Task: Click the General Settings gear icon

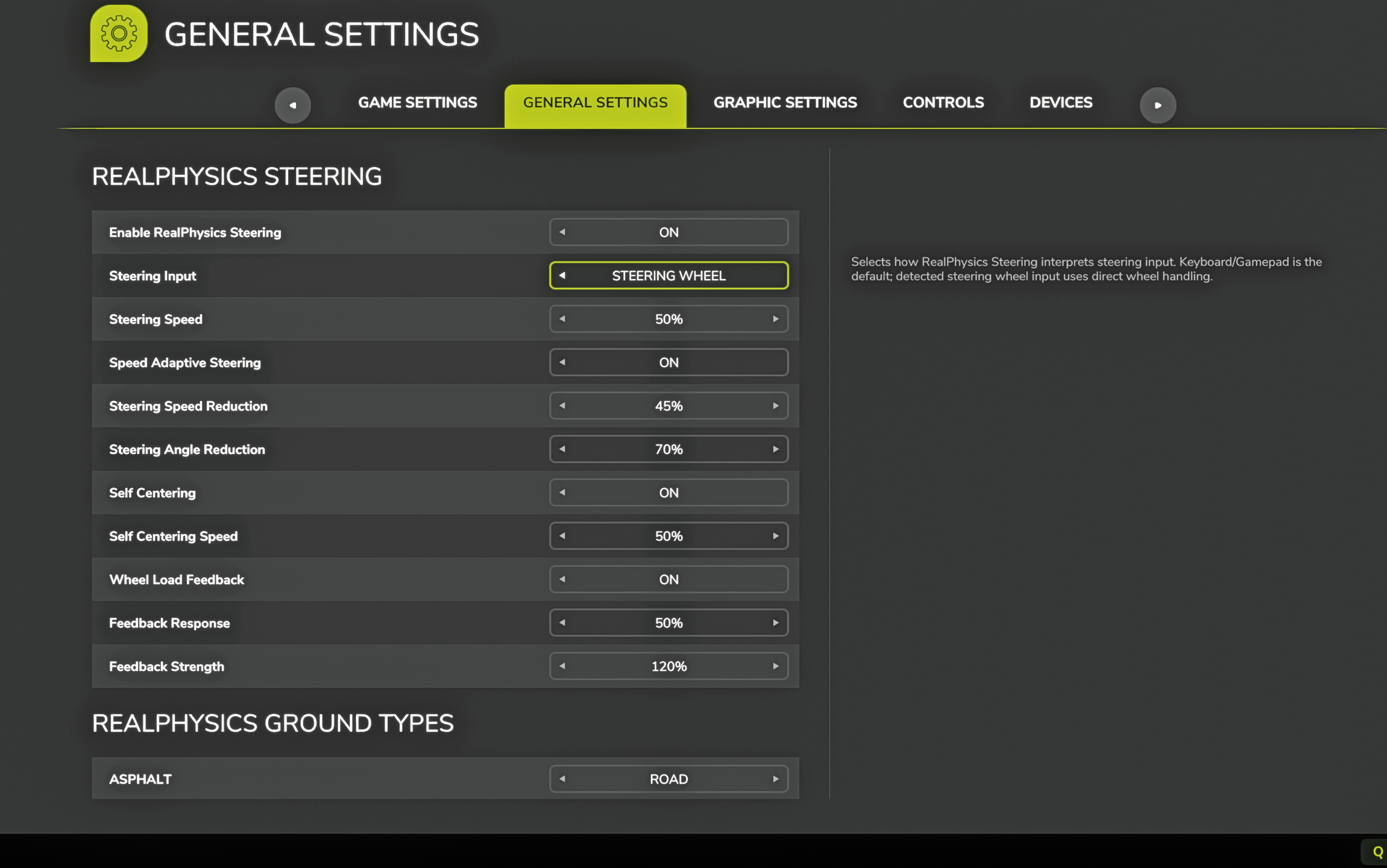Action: tap(119, 33)
